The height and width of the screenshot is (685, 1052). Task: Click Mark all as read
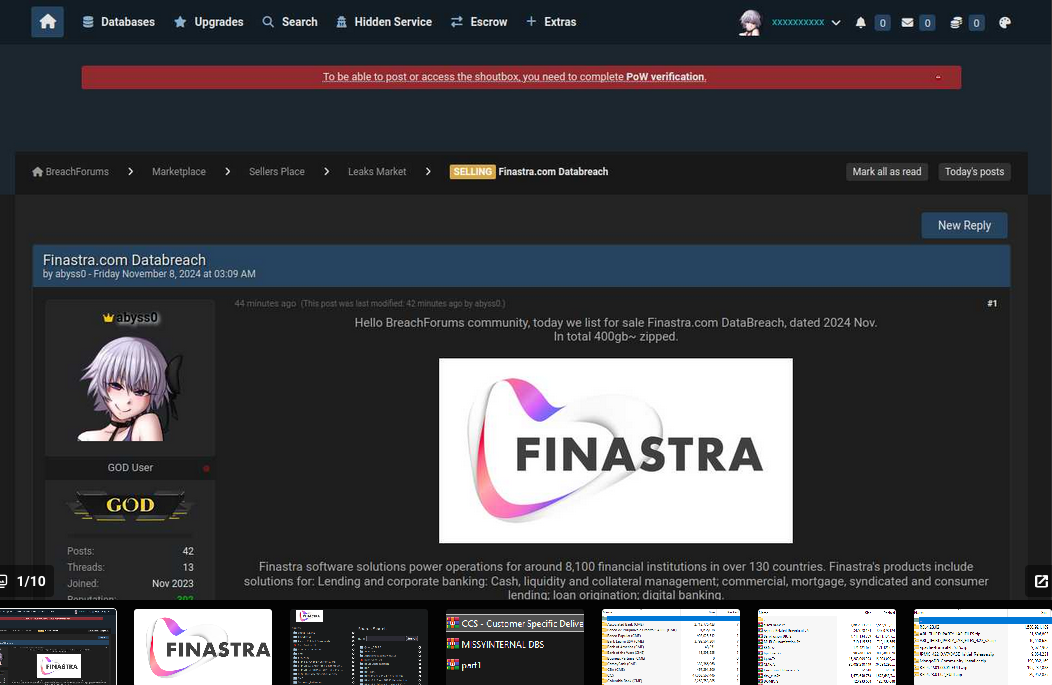click(886, 172)
